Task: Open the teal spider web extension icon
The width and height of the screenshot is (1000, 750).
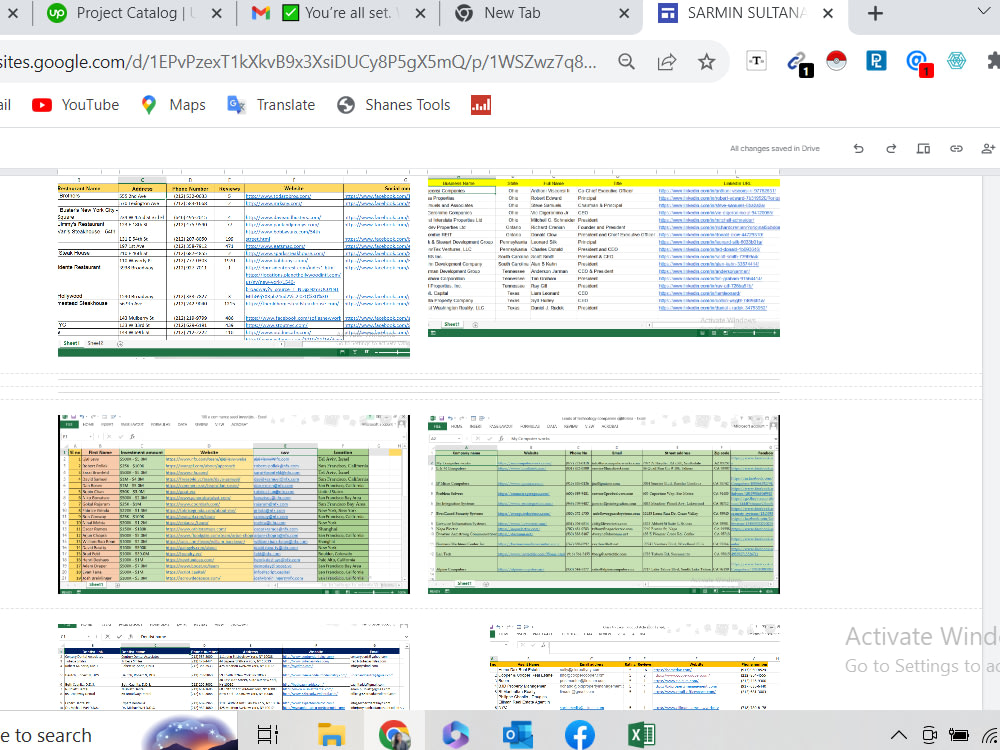Action: click(956, 61)
